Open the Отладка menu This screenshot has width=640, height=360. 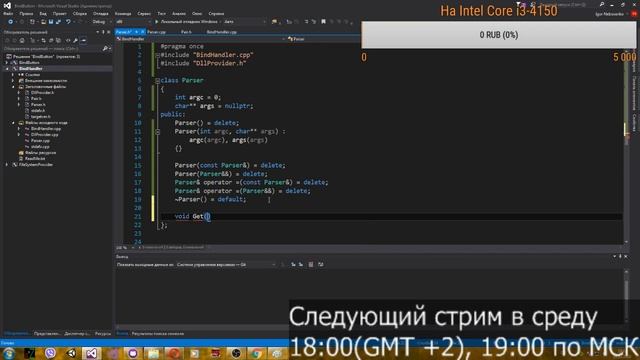pos(100,13)
